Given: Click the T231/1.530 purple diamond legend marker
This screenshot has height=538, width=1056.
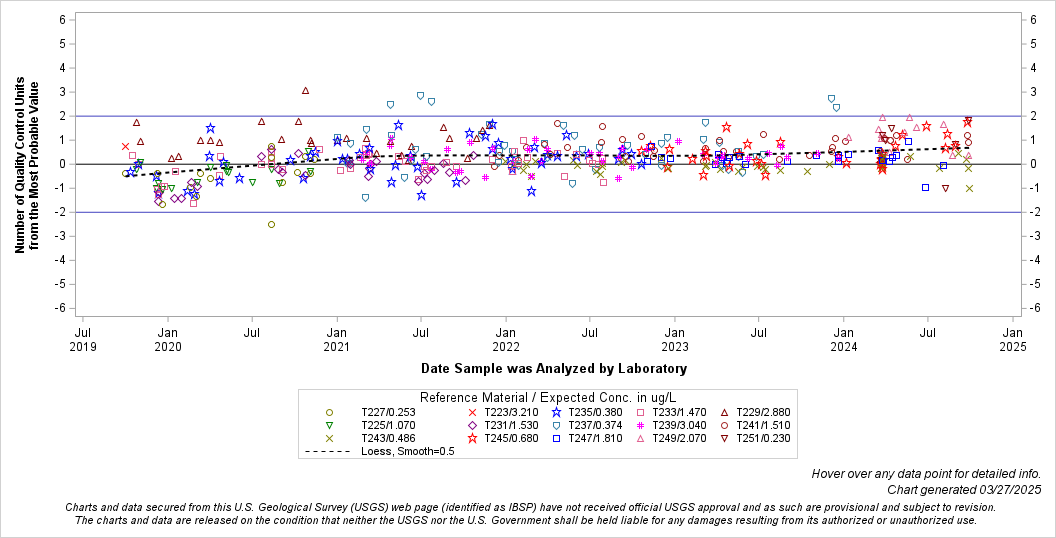Looking at the screenshot, I should coord(472,426).
